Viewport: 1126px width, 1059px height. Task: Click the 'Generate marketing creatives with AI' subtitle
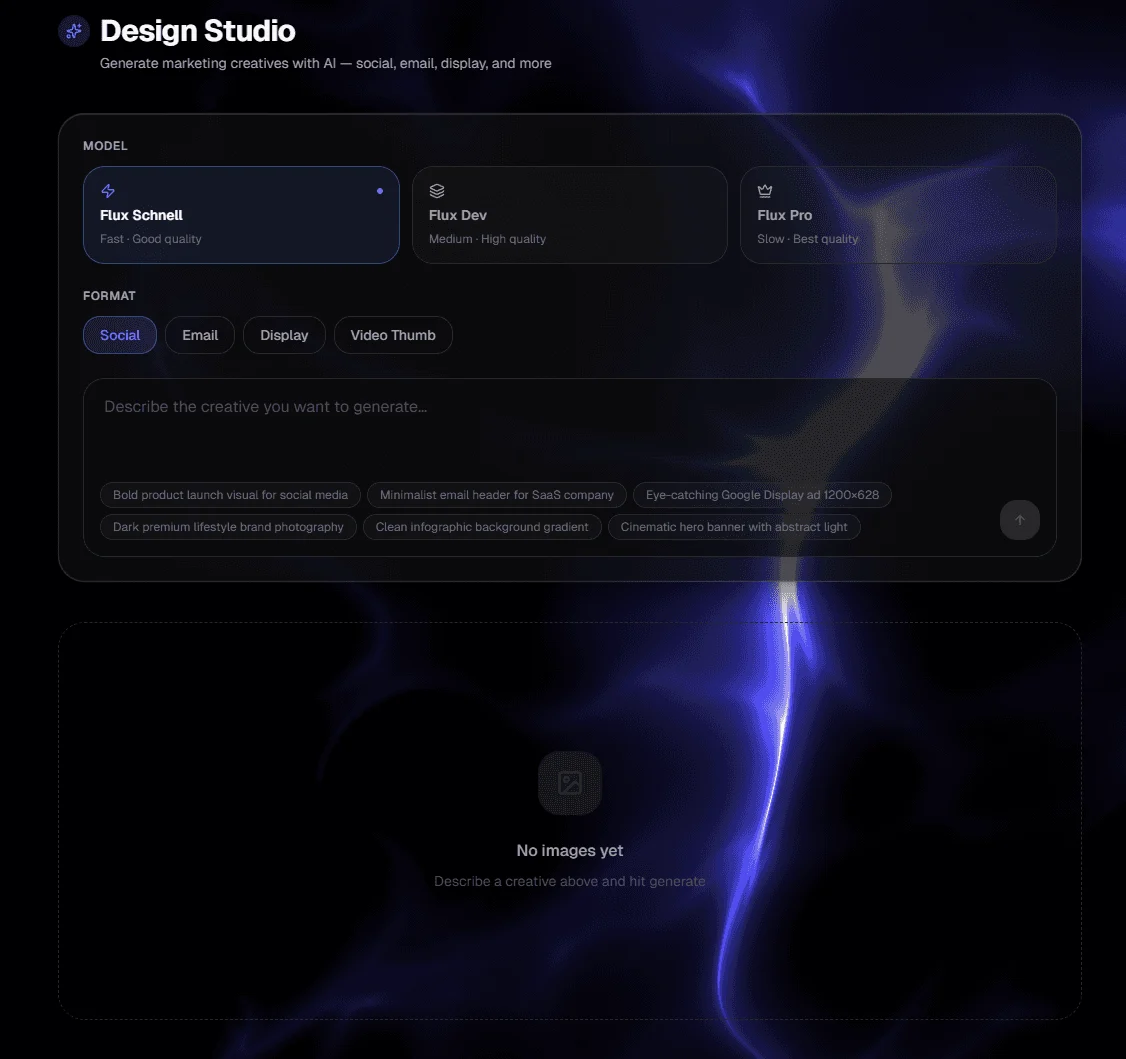tap(325, 63)
